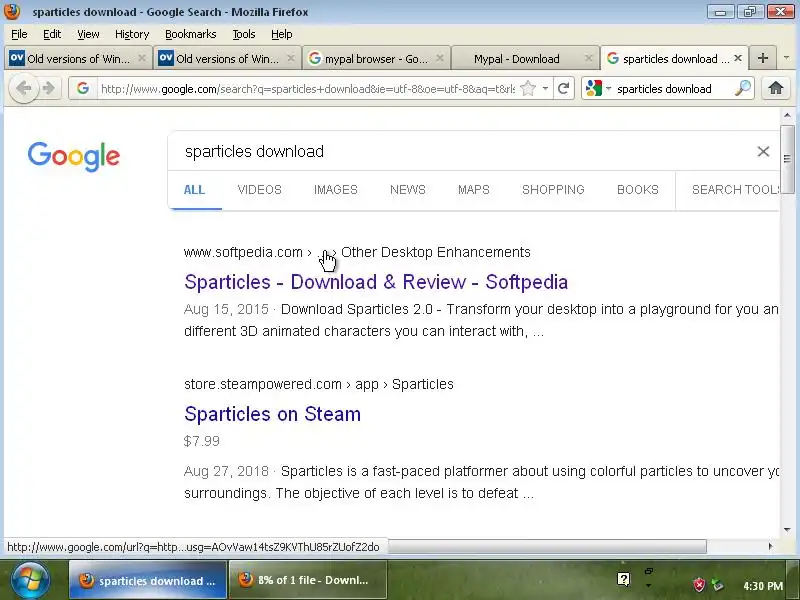Close the second 'Old versions of Win...' tab
Viewport: 800px width, 600px height.
(291, 59)
